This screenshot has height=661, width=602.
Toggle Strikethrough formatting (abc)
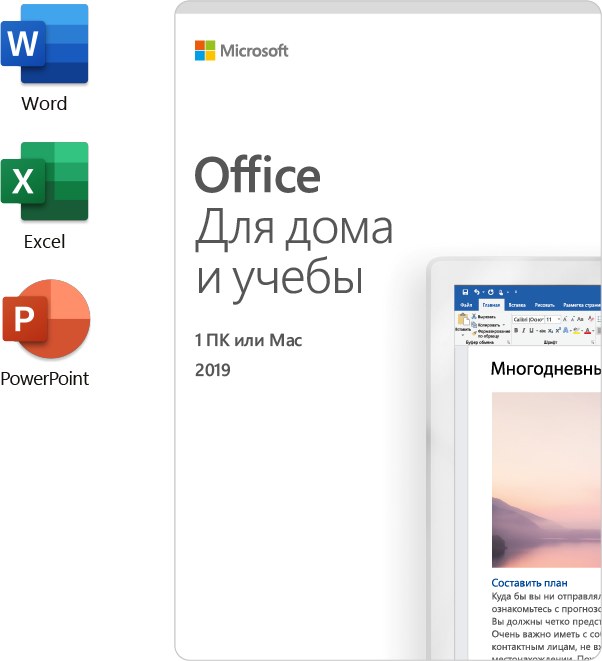pos(543,331)
